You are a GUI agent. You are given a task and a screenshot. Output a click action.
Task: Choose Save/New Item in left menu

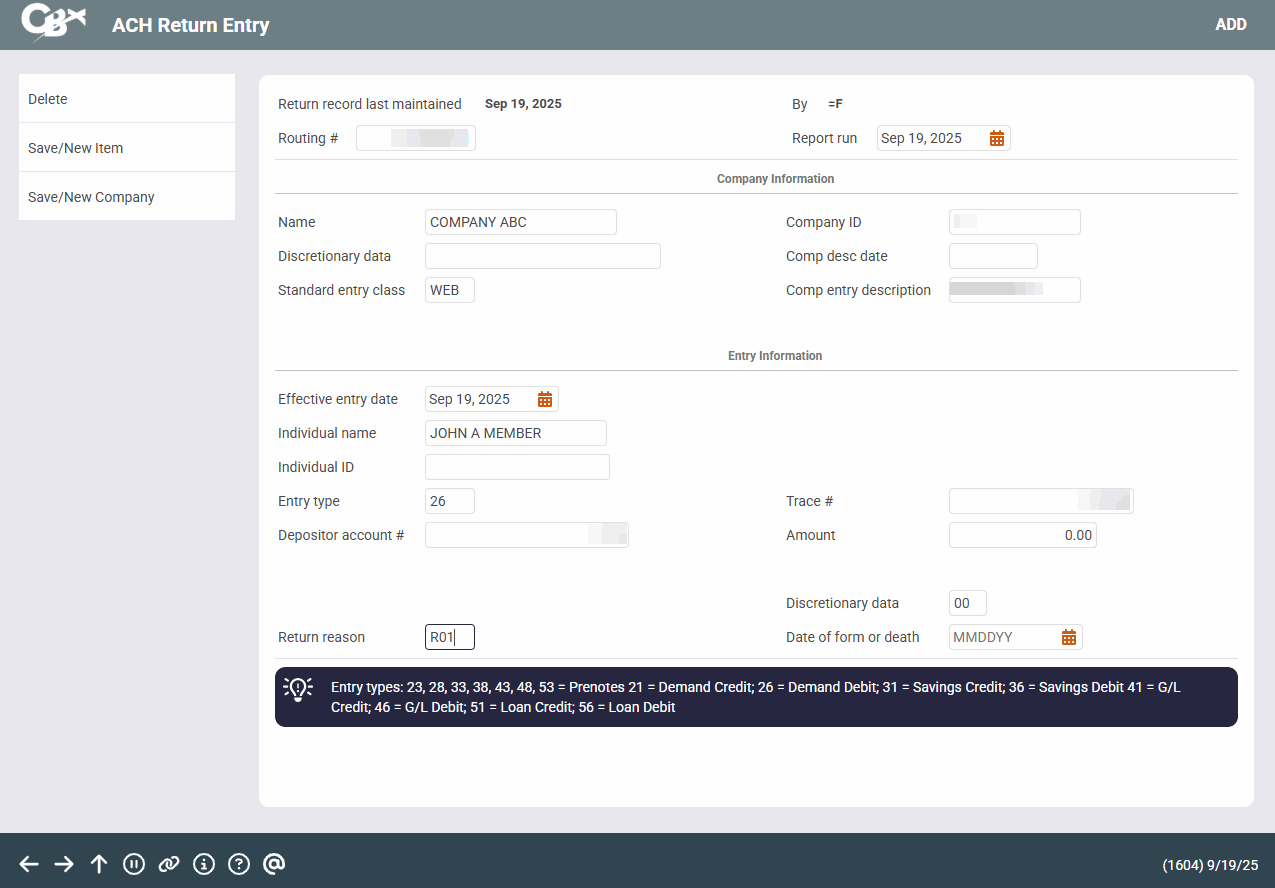click(x=127, y=148)
